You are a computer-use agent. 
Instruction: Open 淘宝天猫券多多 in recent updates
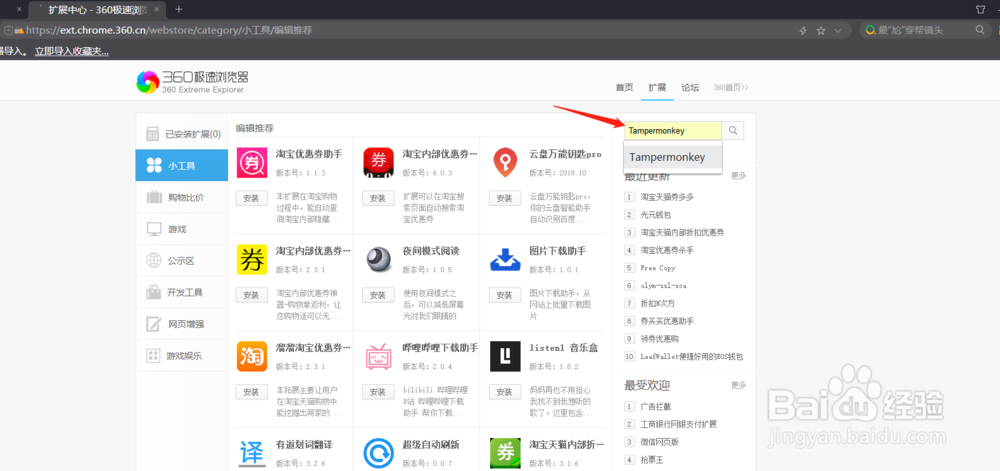click(667, 197)
